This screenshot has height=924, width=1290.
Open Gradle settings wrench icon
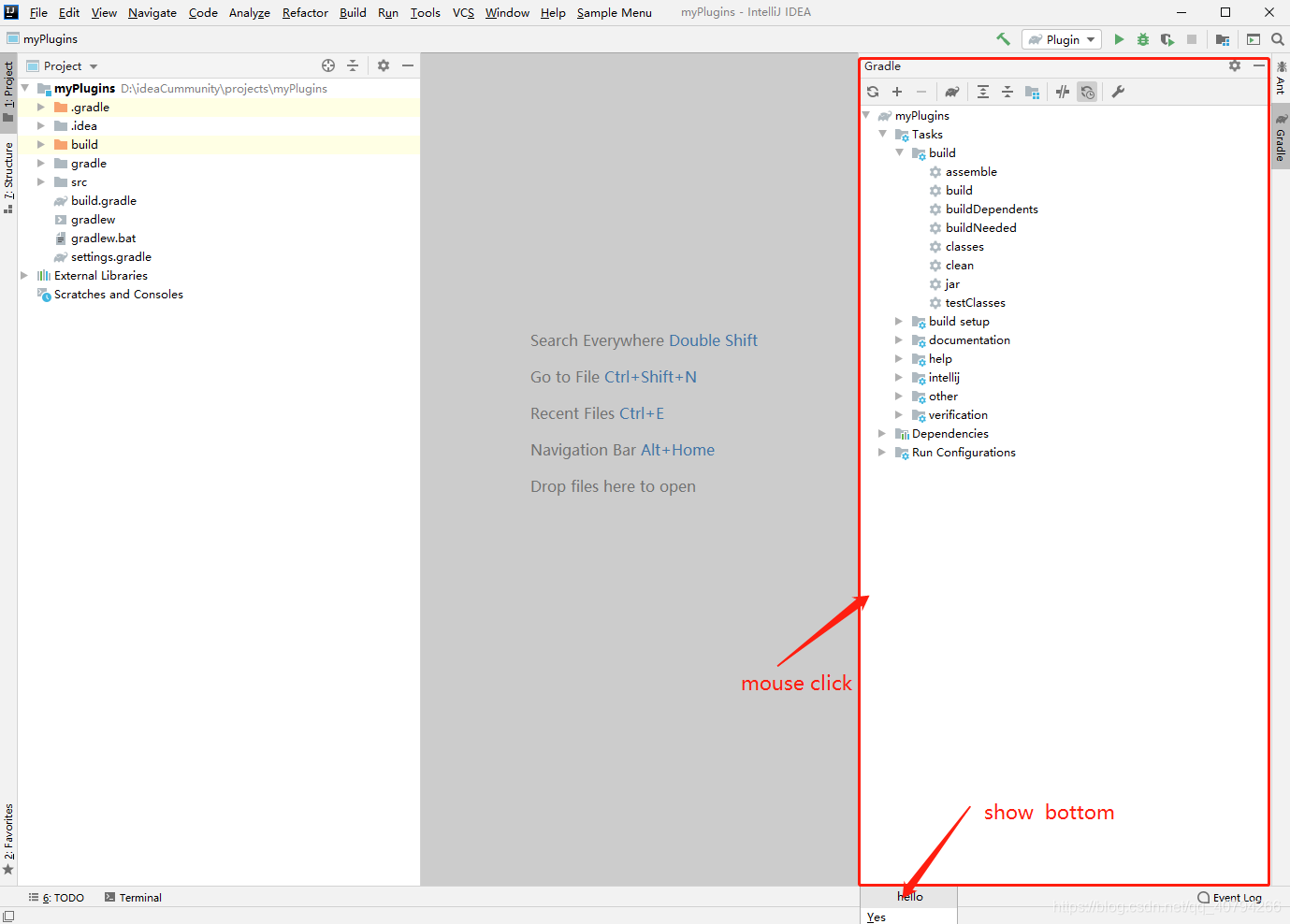tap(1118, 92)
